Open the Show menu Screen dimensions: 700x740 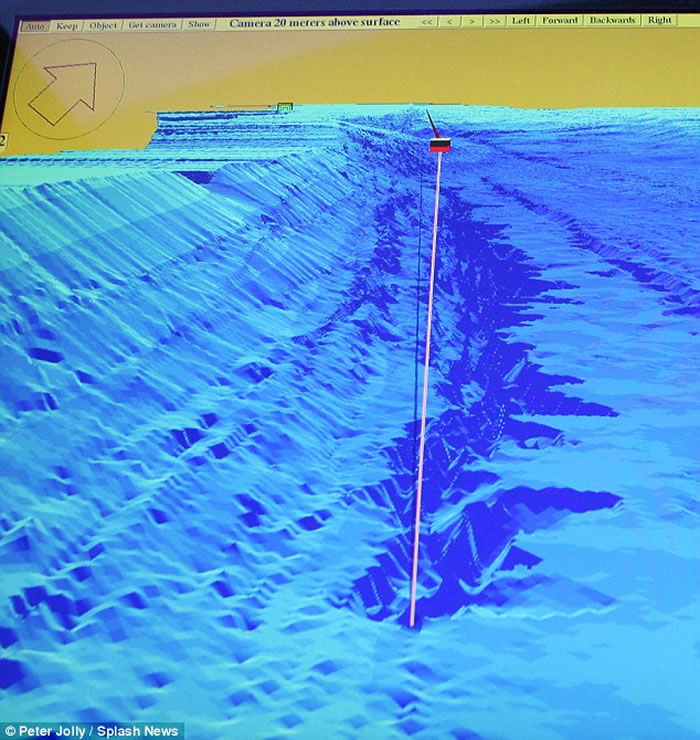pos(200,24)
